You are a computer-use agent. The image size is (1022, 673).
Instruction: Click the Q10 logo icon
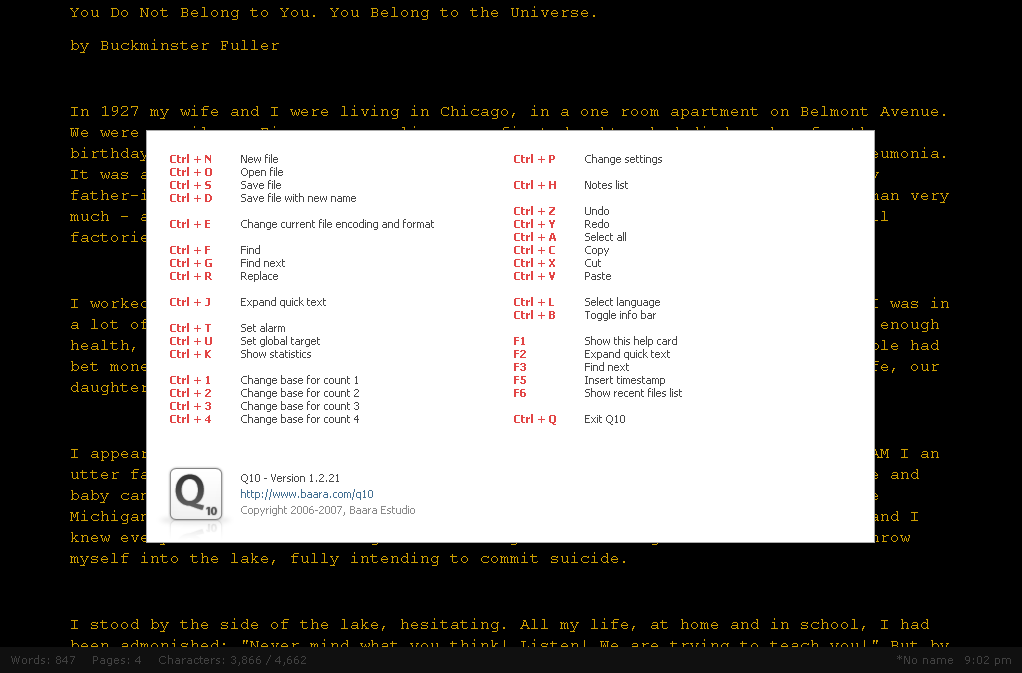[195, 494]
